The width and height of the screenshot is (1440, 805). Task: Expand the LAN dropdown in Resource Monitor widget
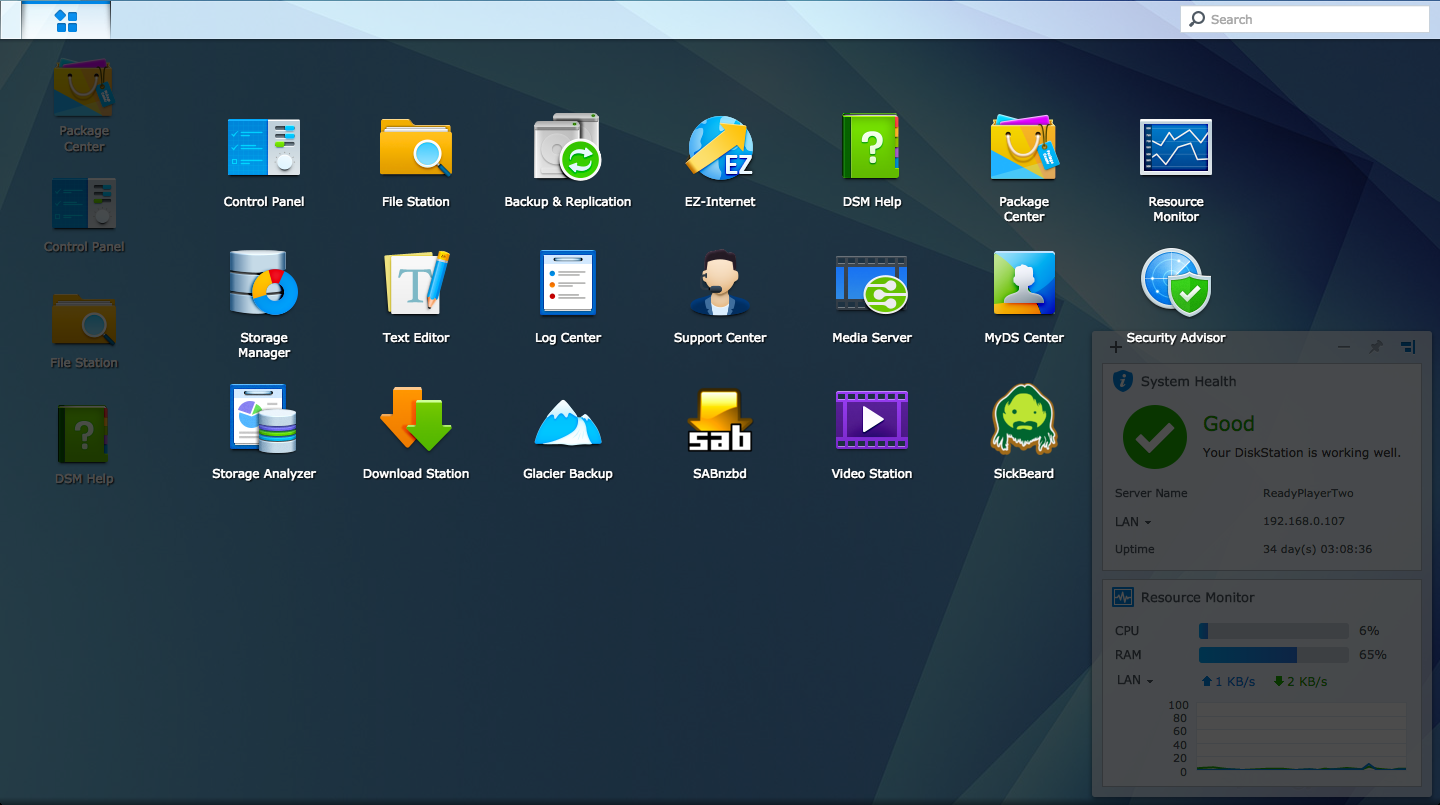(1135, 680)
